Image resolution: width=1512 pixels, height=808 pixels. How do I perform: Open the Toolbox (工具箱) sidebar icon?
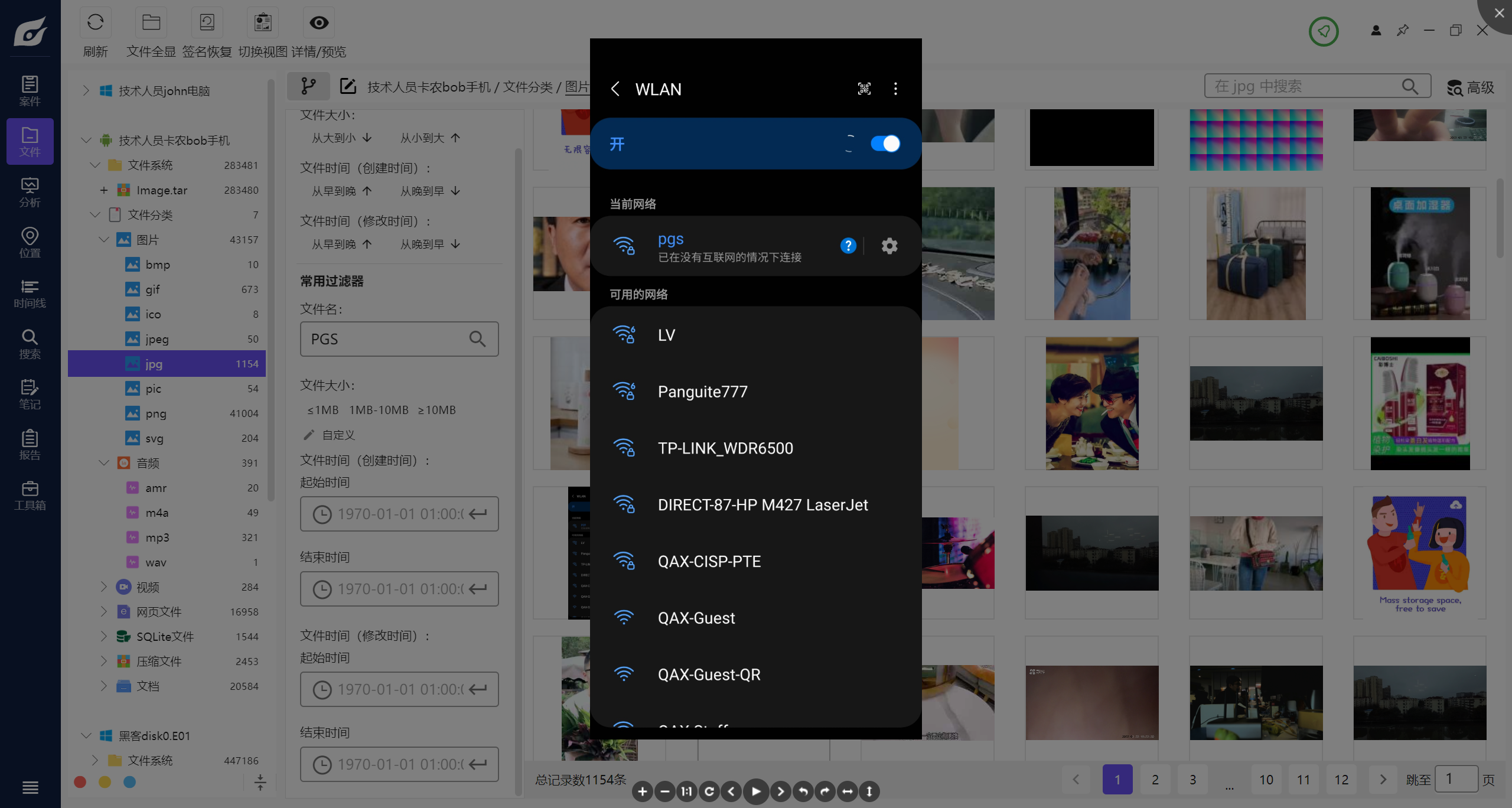click(x=30, y=496)
